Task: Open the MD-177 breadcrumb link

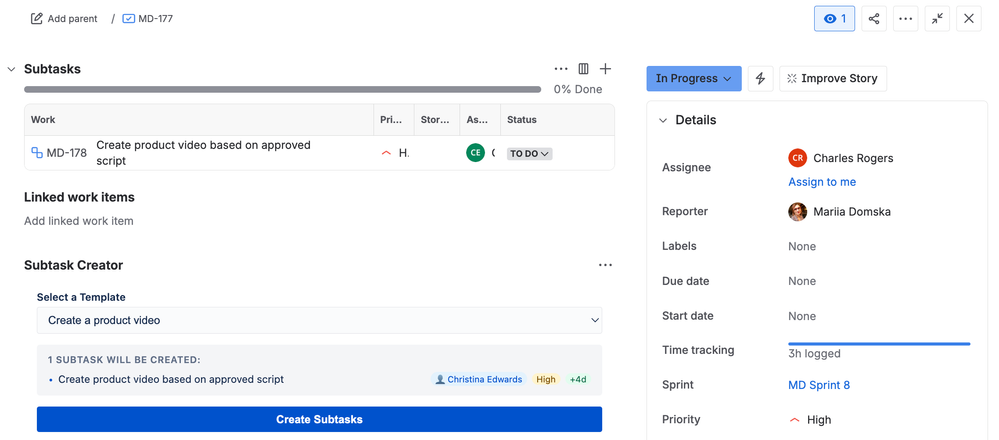Action: click(x=155, y=18)
